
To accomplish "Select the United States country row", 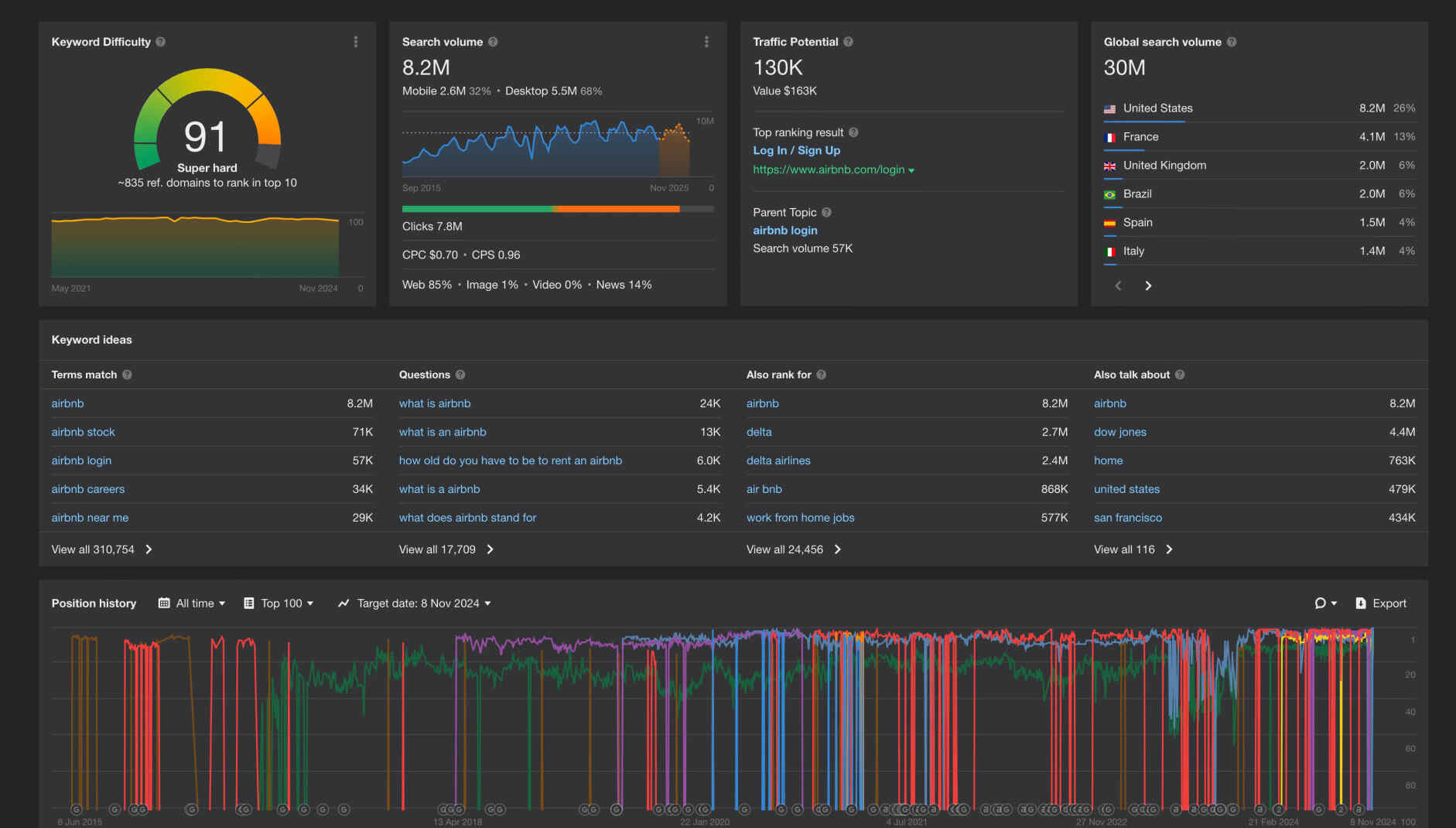I will click(1259, 108).
